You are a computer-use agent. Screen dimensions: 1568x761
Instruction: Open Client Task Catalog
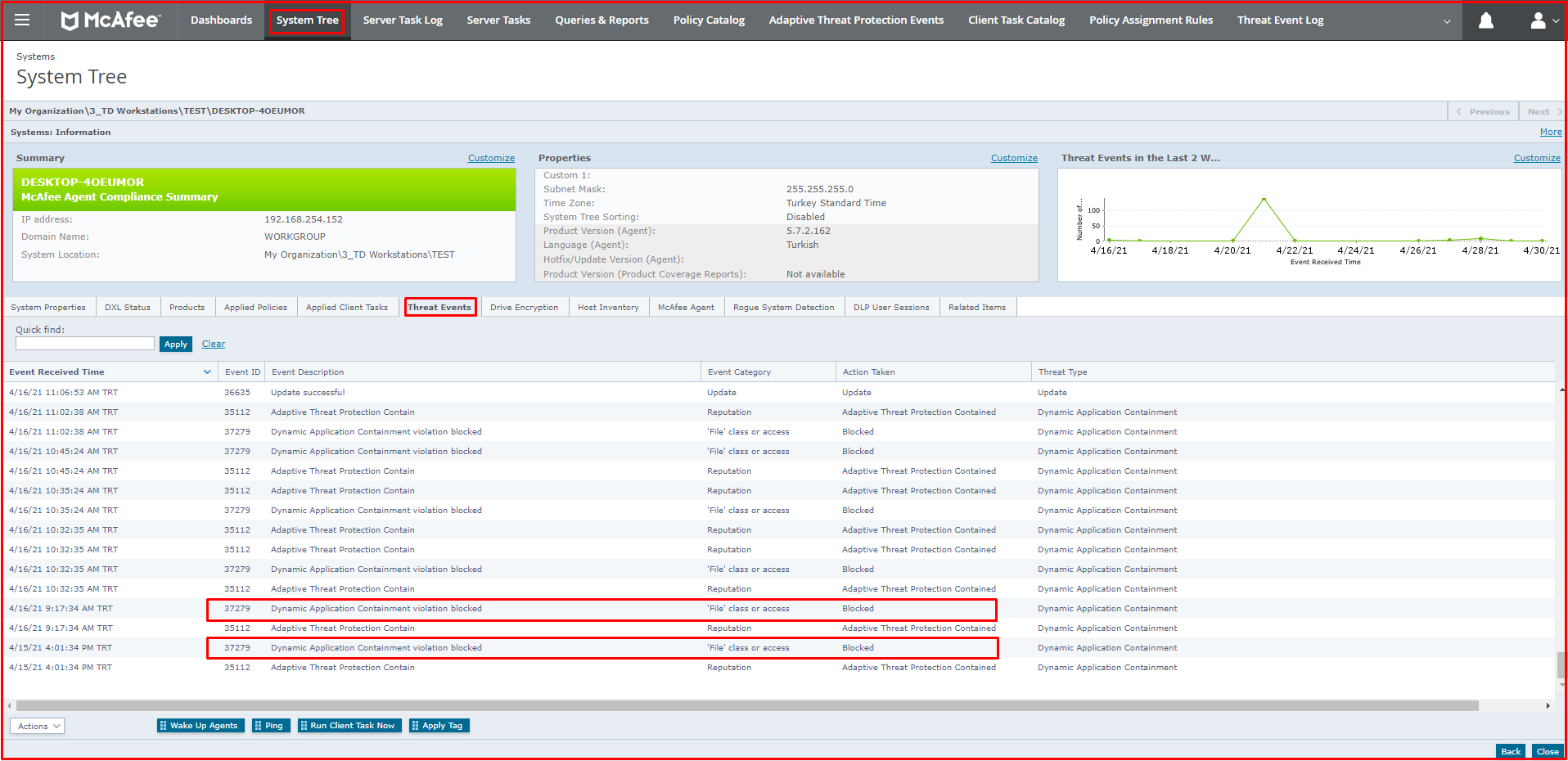(x=1016, y=20)
